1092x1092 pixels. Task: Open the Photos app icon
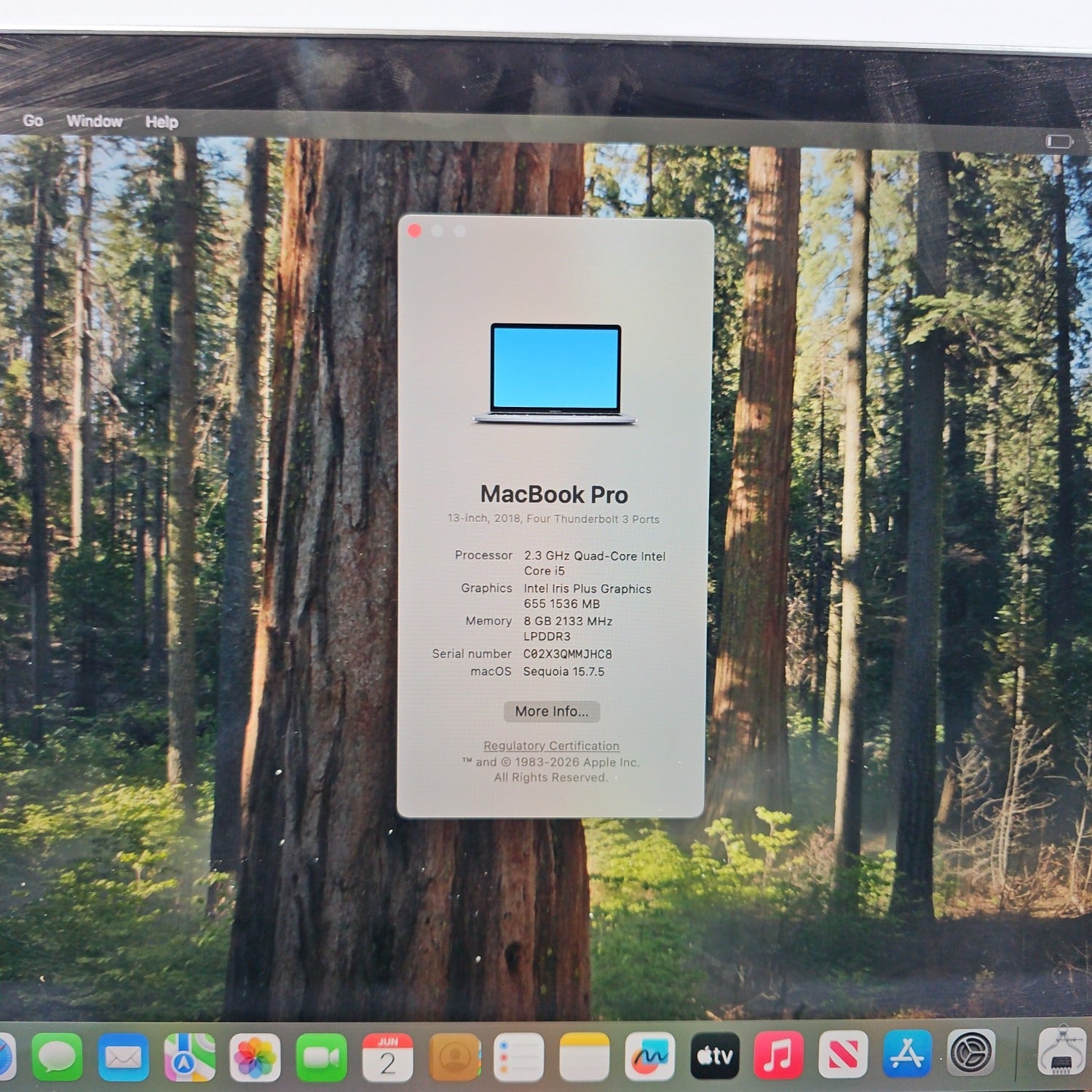tap(255, 1057)
